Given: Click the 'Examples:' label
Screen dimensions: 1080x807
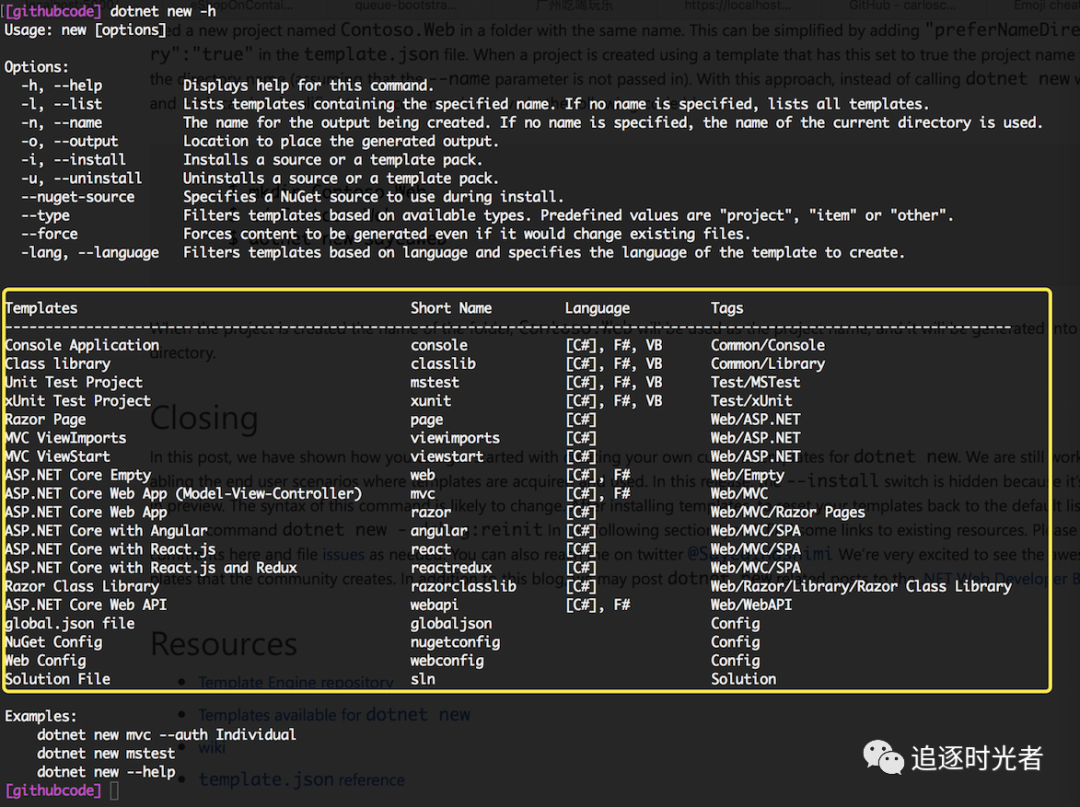Looking at the screenshot, I should (41, 716).
